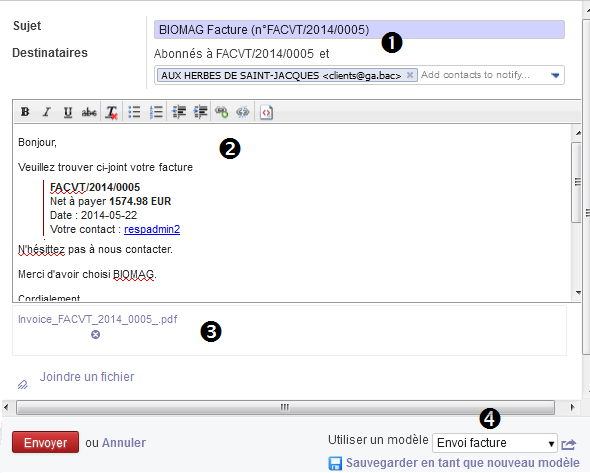Toggle underline formatting

pyautogui.click(x=68, y=112)
